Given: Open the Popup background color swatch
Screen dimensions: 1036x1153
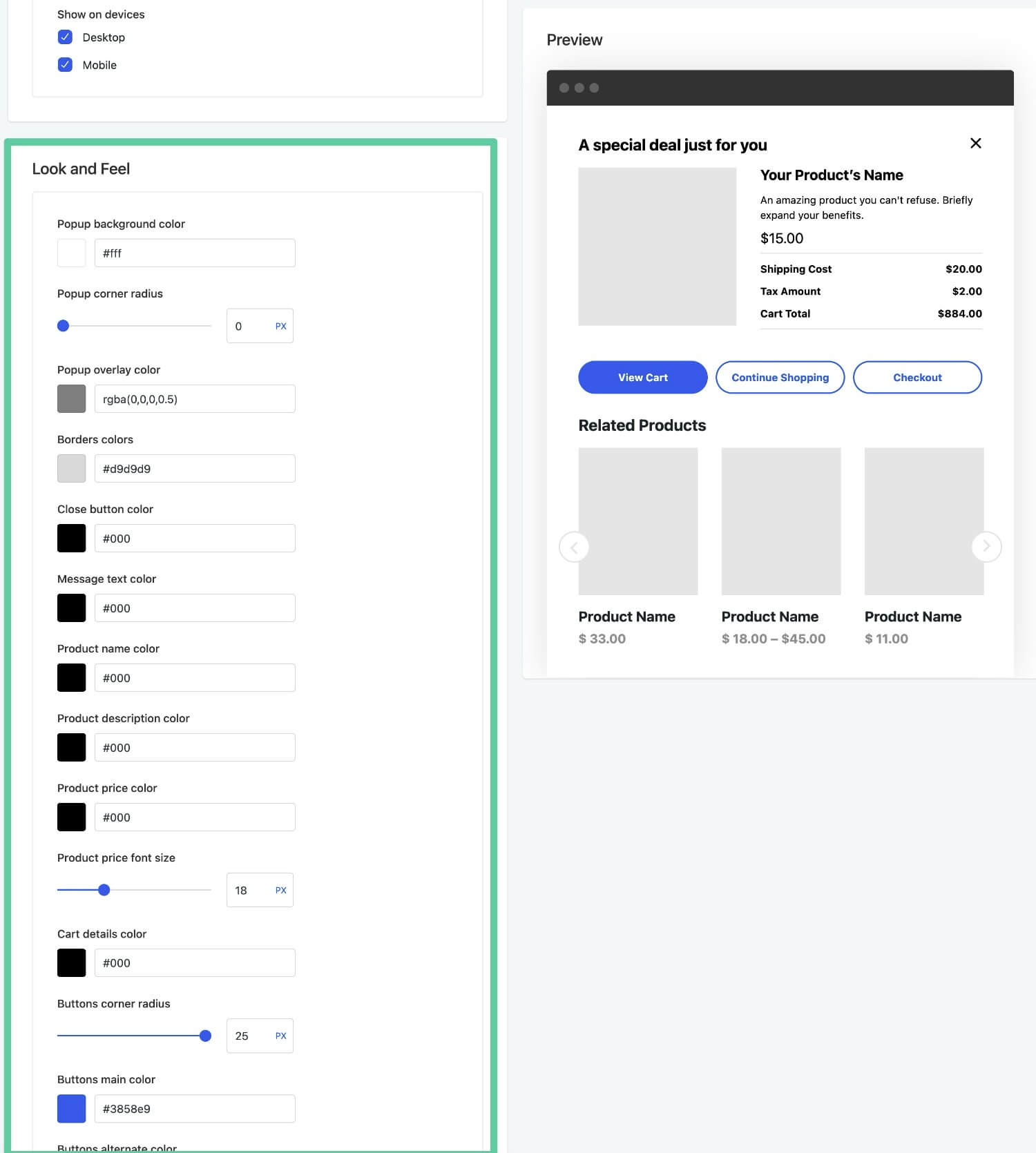Looking at the screenshot, I should tap(71, 253).
